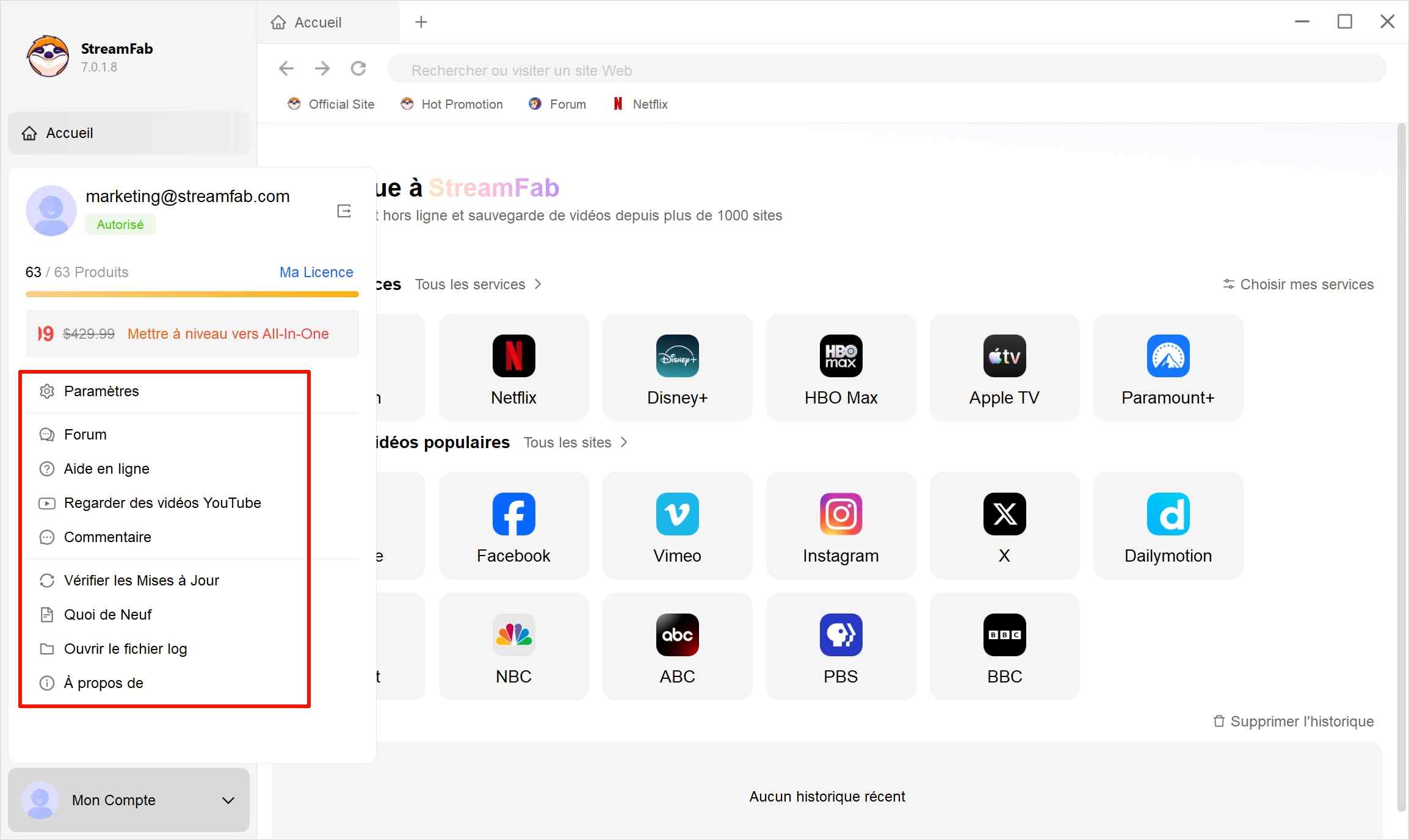Click Mettre à niveau vers All-In-One
This screenshot has width=1409, height=840.
point(228,334)
